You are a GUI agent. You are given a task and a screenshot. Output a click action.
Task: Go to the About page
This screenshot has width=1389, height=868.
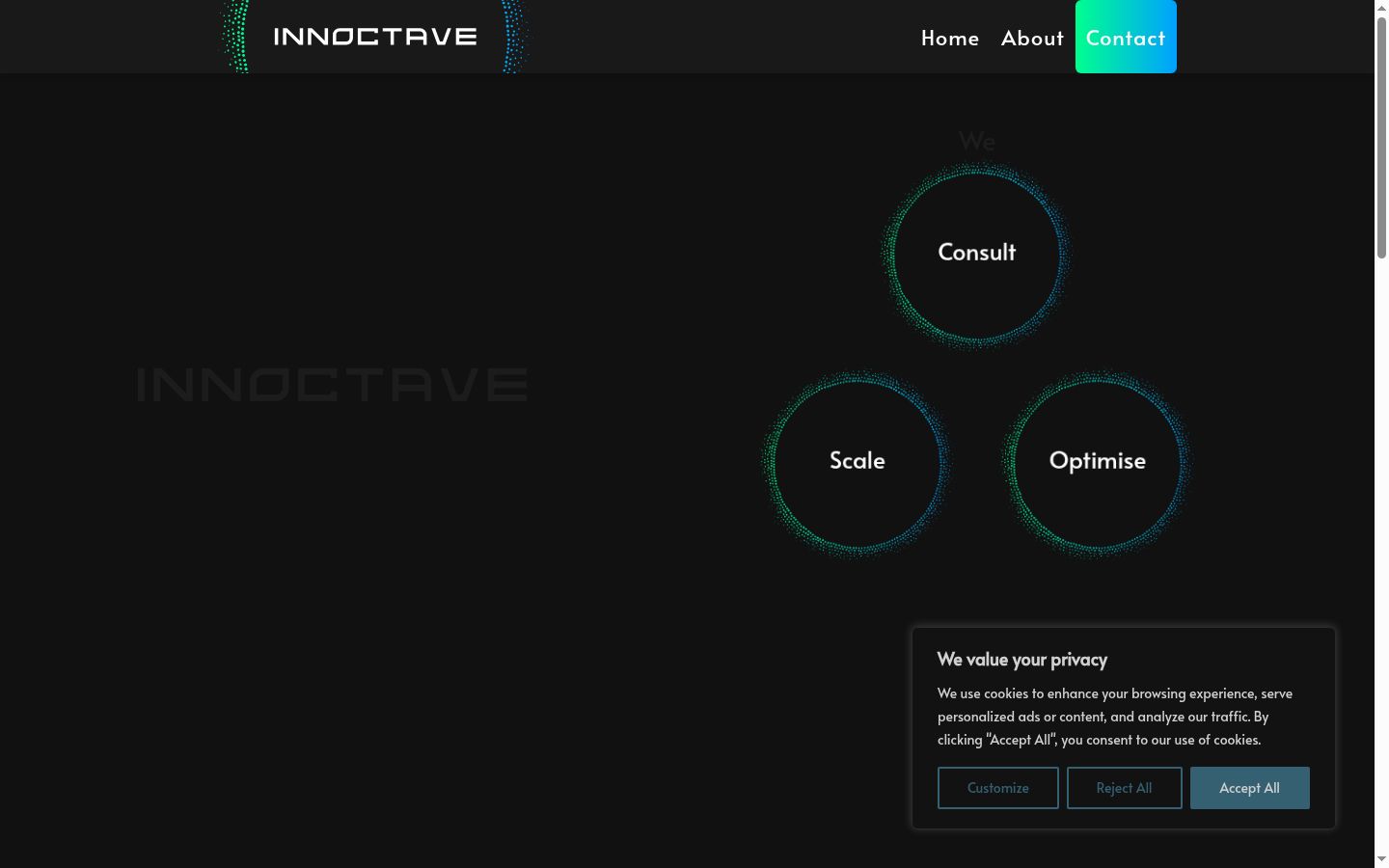[1032, 39]
